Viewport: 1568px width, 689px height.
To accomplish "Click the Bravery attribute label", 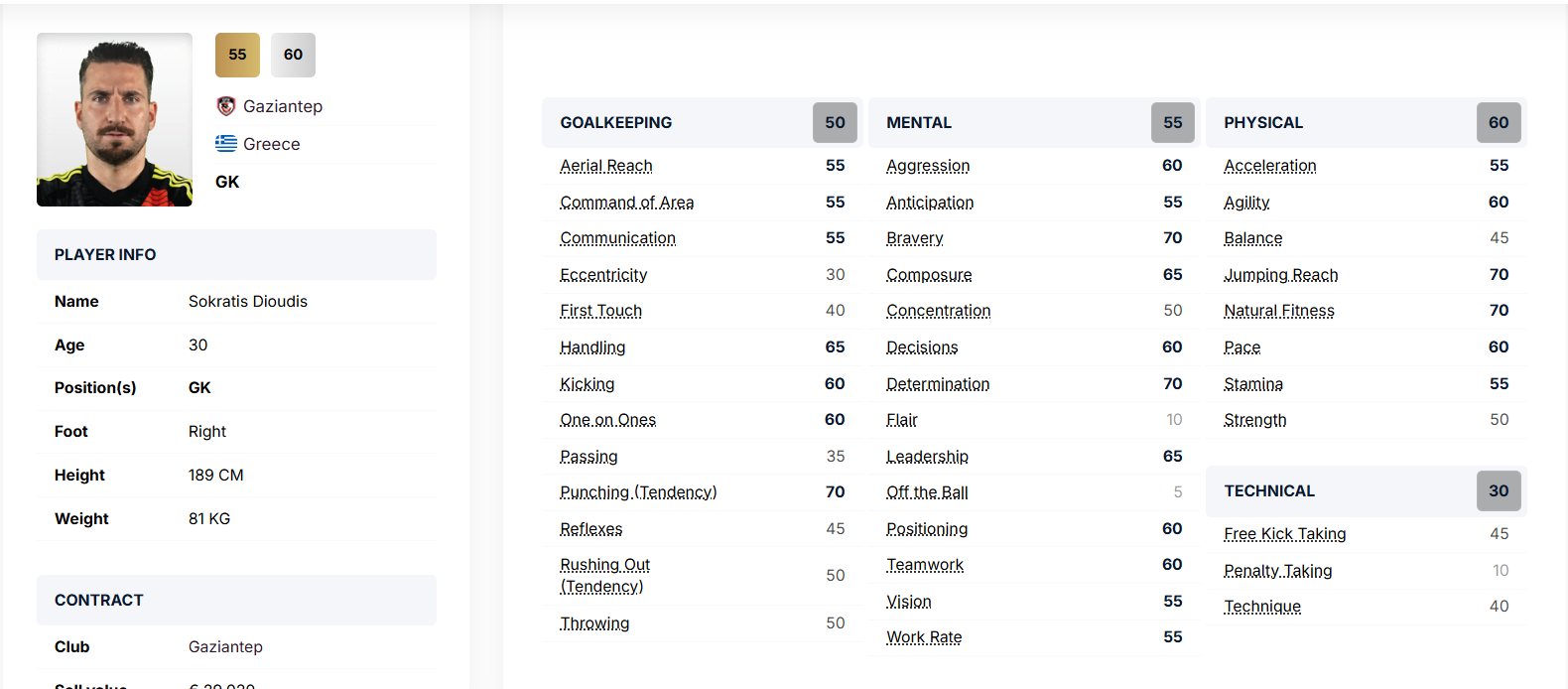I will [914, 238].
